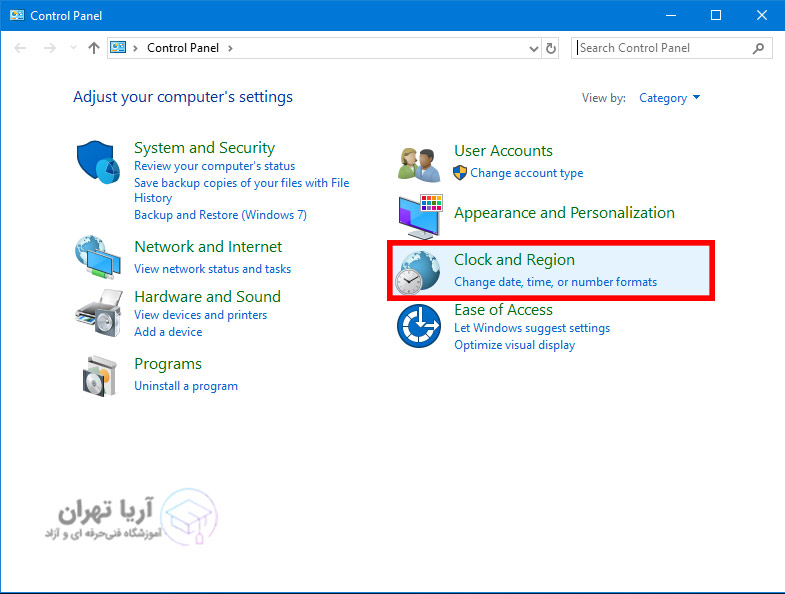Open Clock and Region heading
Image resolution: width=785 pixels, height=594 pixels.
(x=514, y=260)
